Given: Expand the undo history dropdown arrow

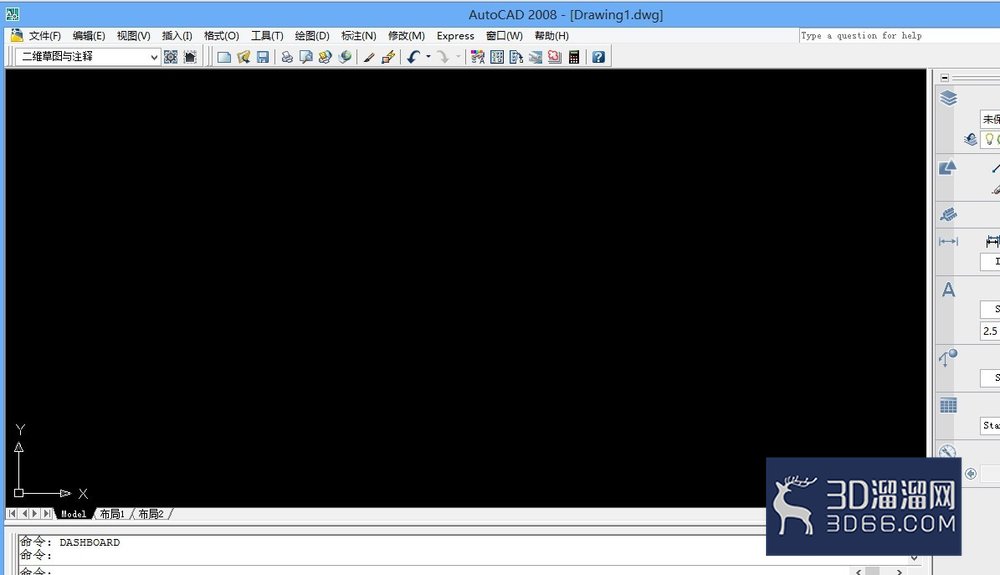Looking at the screenshot, I should coord(428,57).
